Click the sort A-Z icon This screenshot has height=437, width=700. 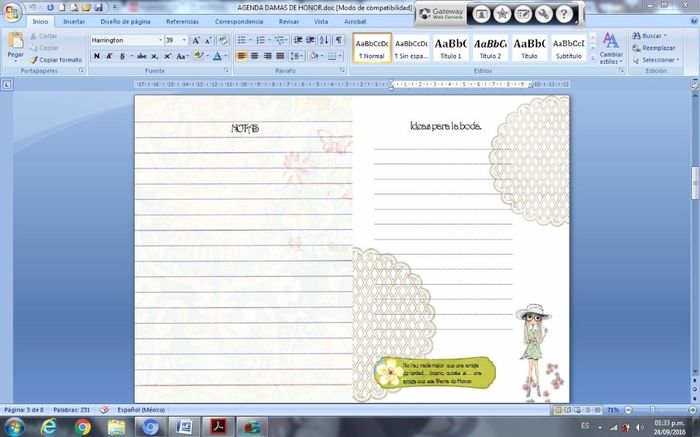coord(324,41)
